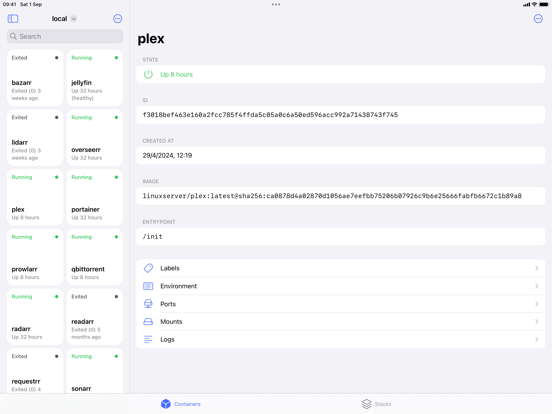Expand the Environment row chevron
The height and width of the screenshot is (414, 552).
point(537,286)
